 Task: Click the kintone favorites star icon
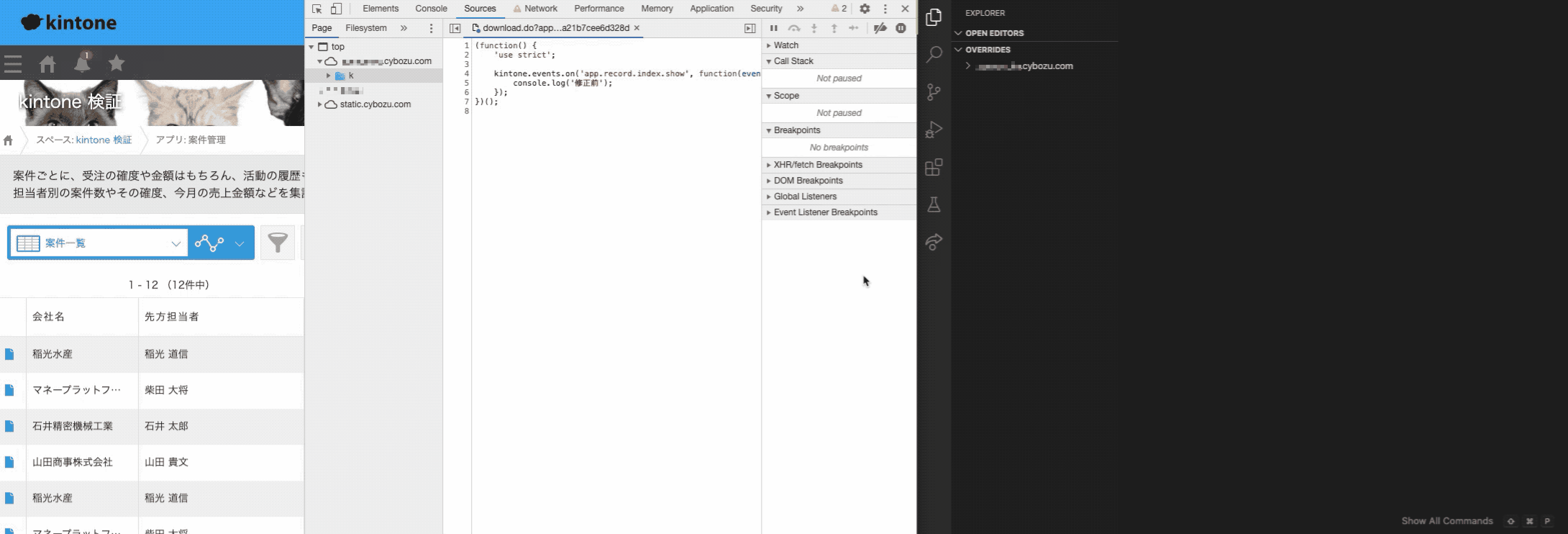point(117,63)
